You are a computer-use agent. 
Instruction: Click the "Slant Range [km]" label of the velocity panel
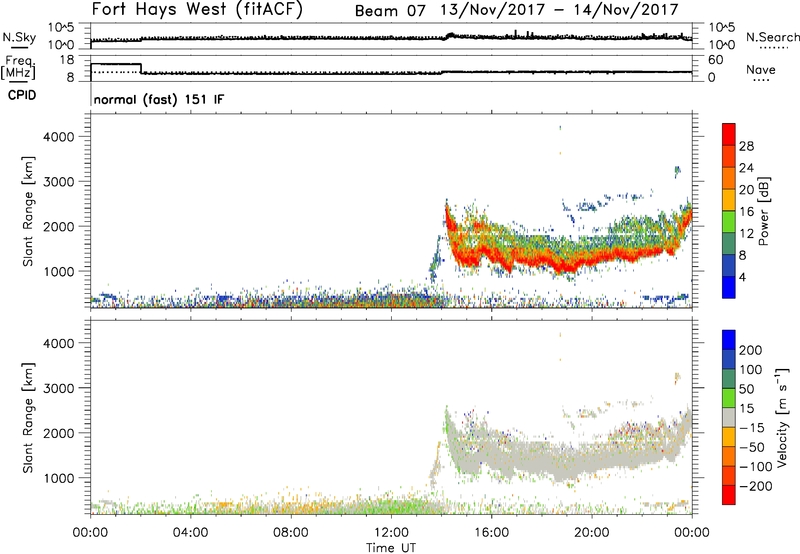pyautogui.click(x=28, y=418)
